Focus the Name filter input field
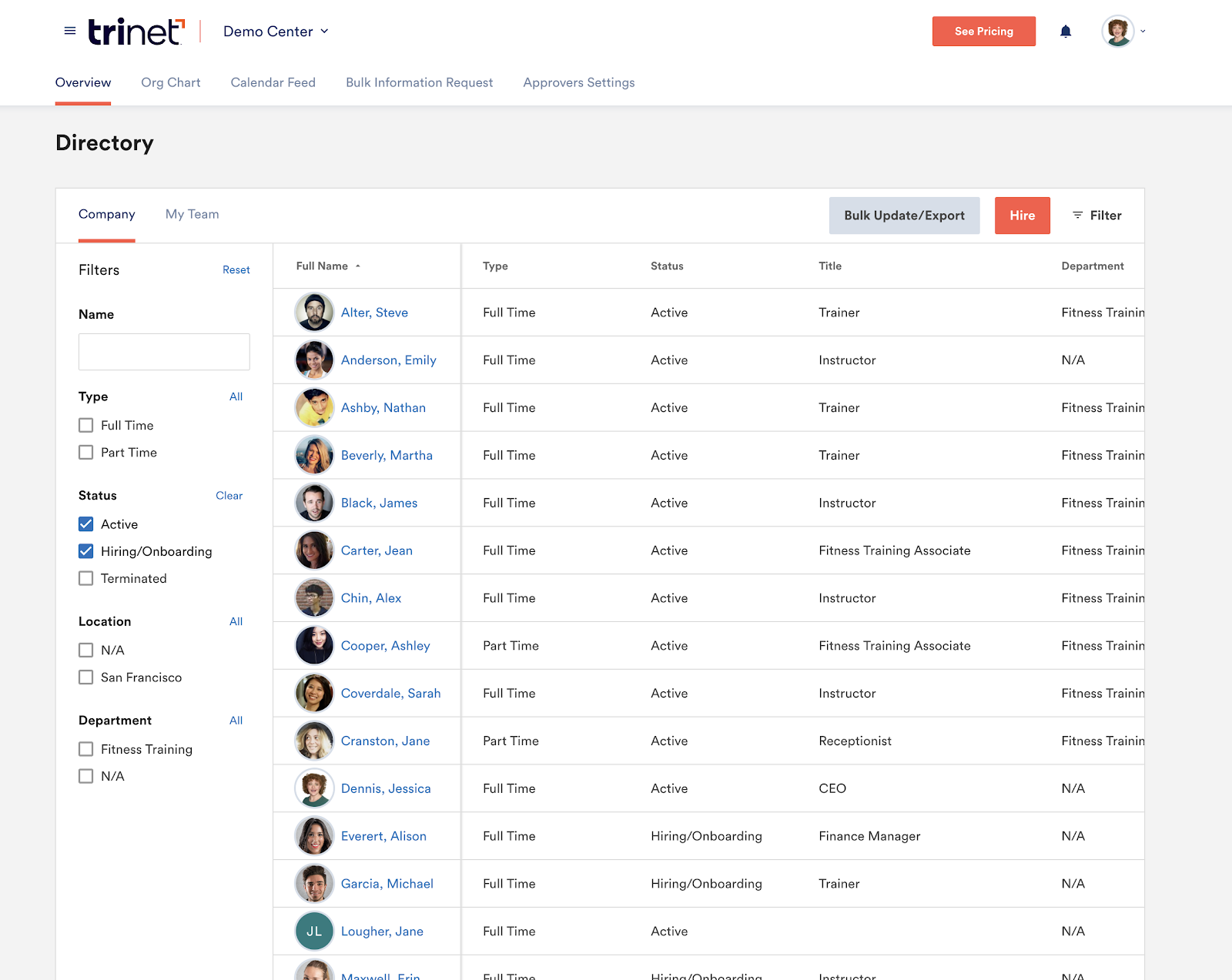 point(164,352)
